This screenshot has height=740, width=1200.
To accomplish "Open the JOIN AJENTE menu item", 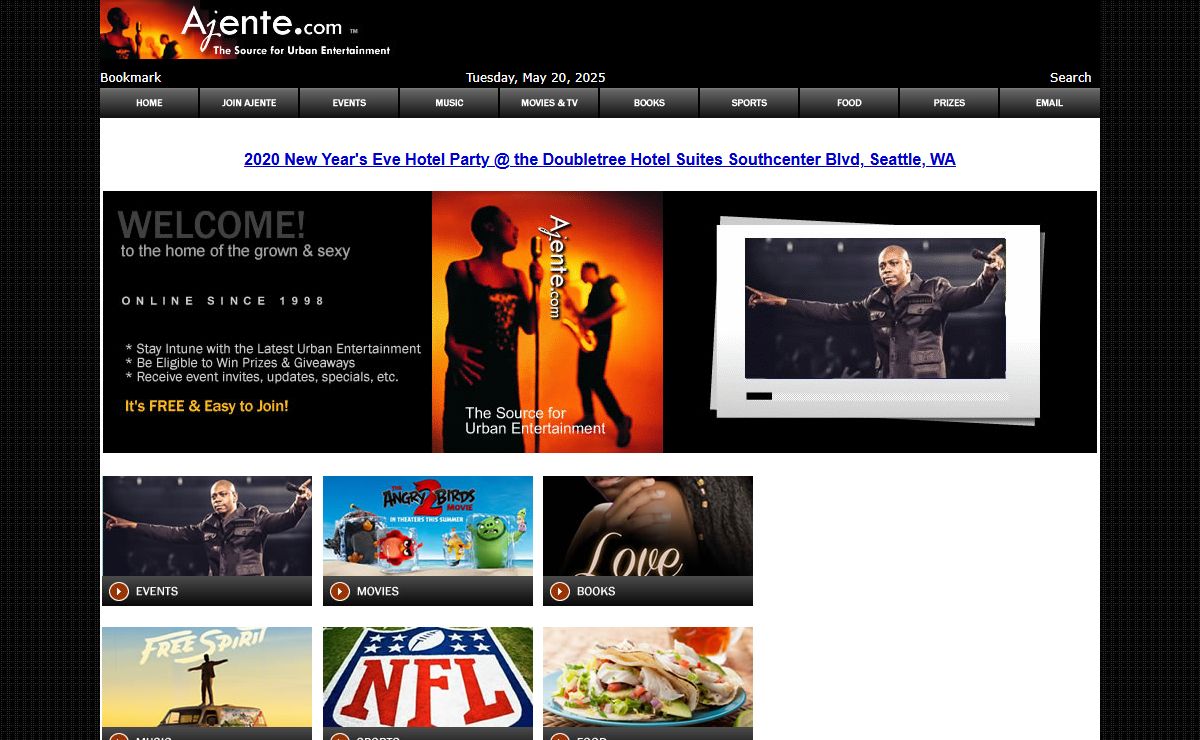I will pyautogui.click(x=249, y=103).
